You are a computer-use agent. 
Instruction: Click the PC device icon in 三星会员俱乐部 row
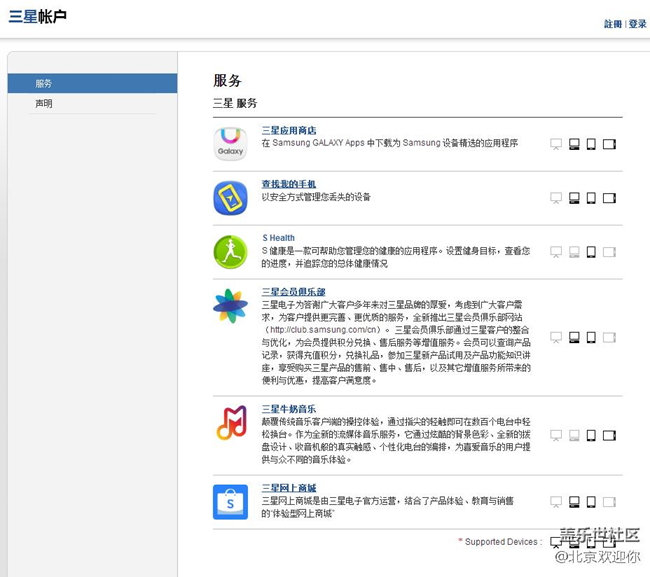click(574, 337)
